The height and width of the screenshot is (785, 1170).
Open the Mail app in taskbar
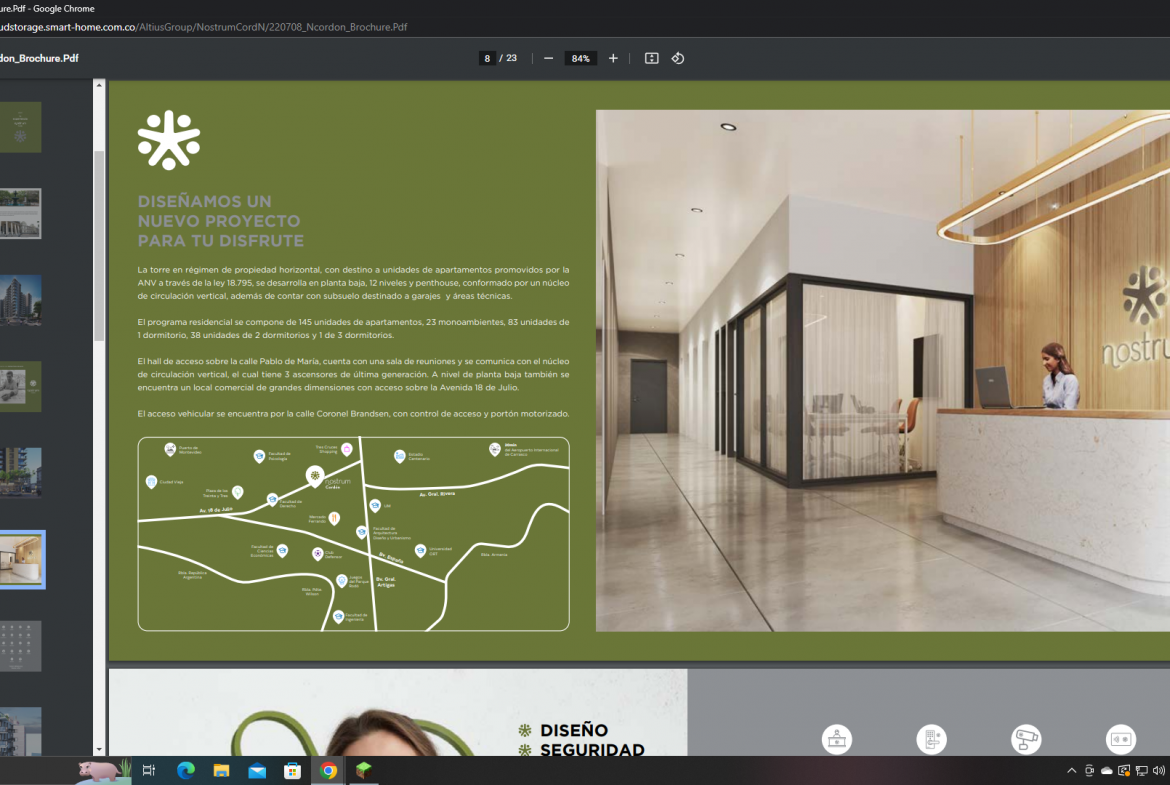click(x=257, y=770)
